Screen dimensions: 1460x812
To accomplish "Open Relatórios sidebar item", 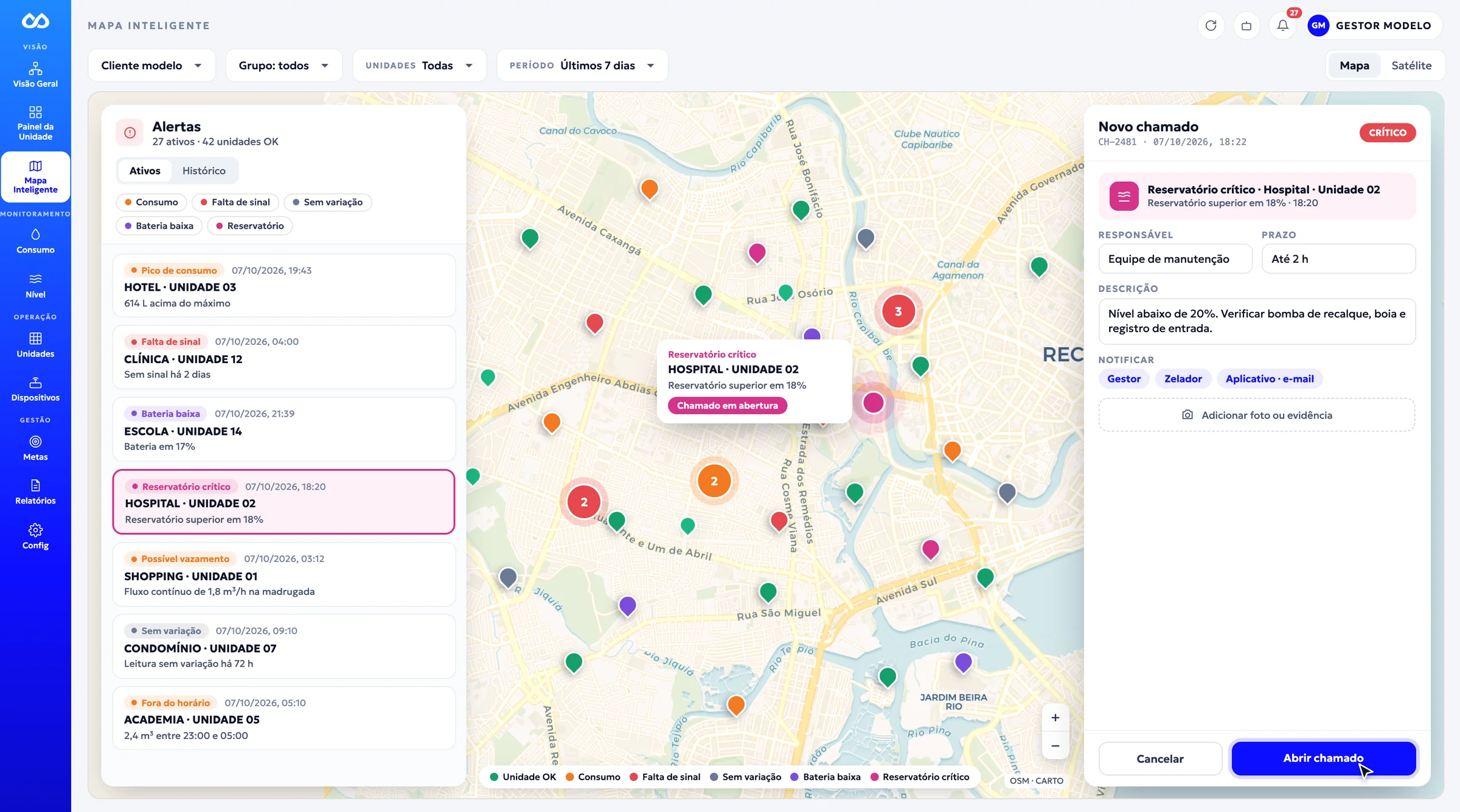I will 35,492.
